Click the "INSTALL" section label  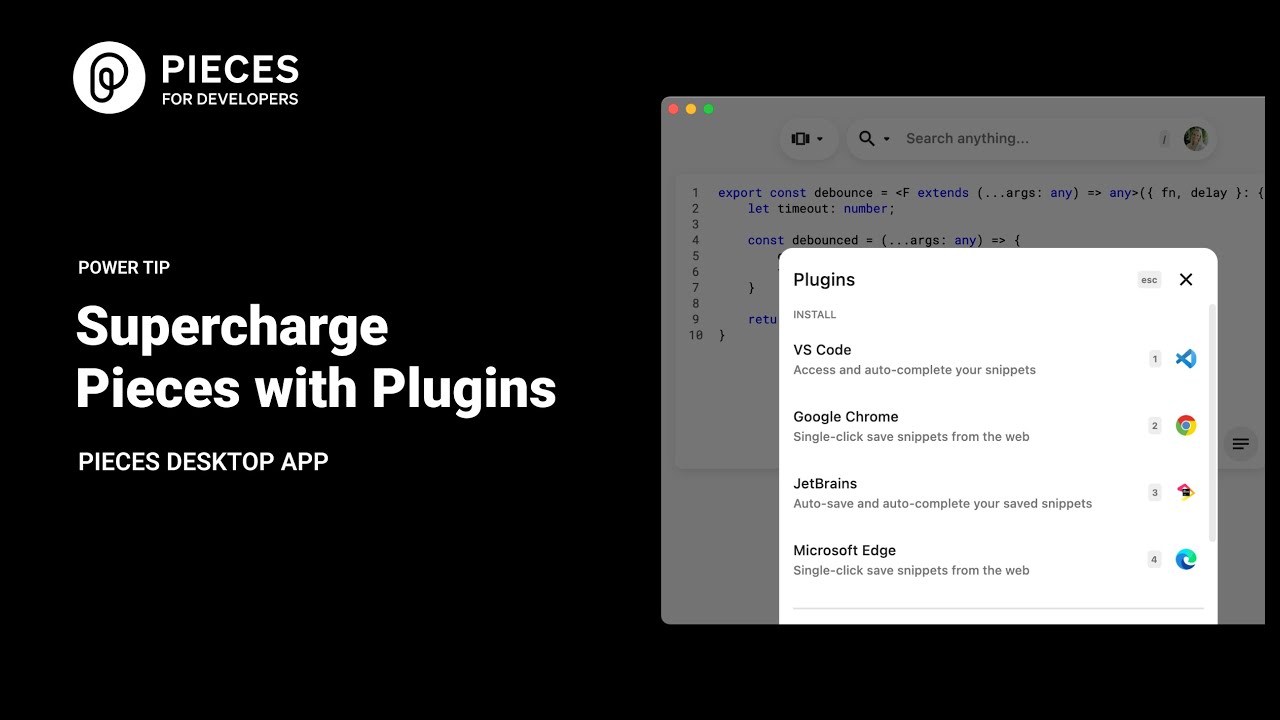814,315
